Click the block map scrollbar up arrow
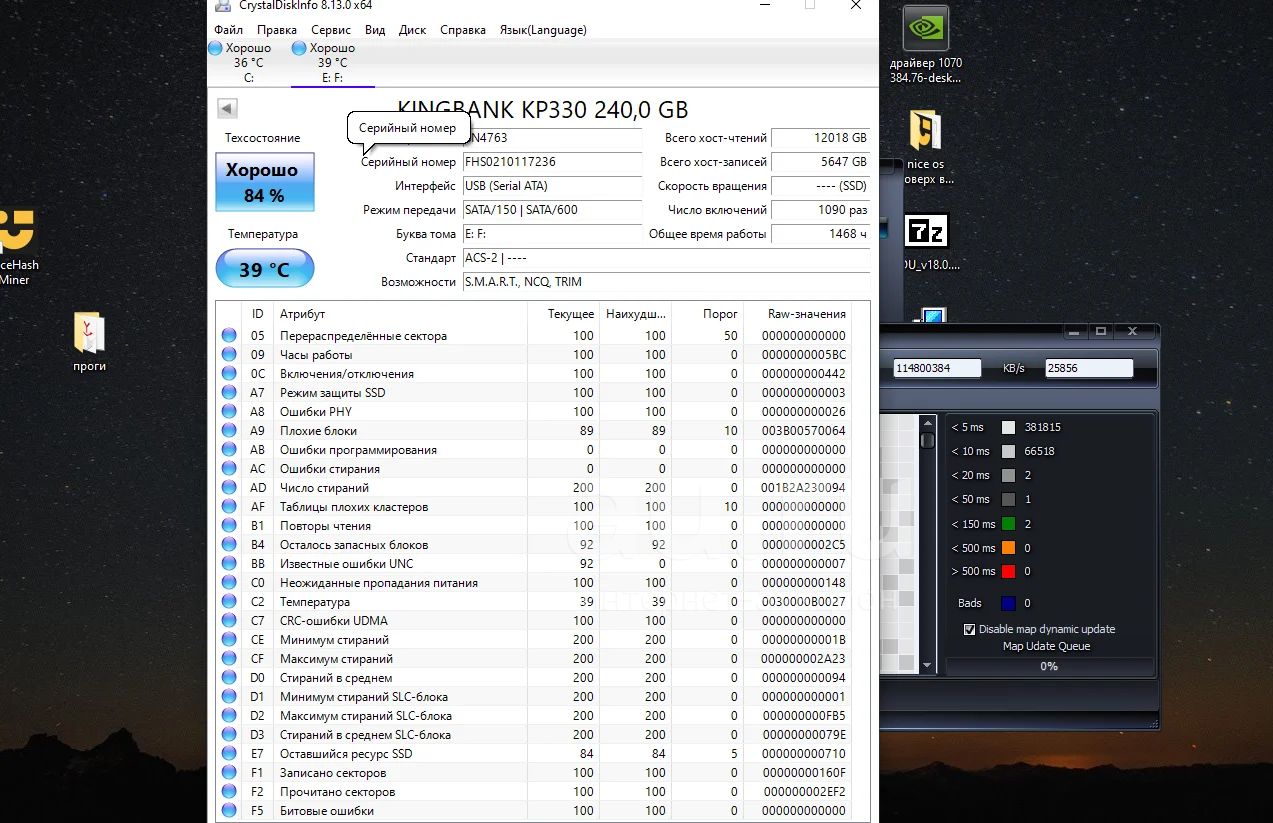The height and width of the screenshot is (823, 1273). 927,423
